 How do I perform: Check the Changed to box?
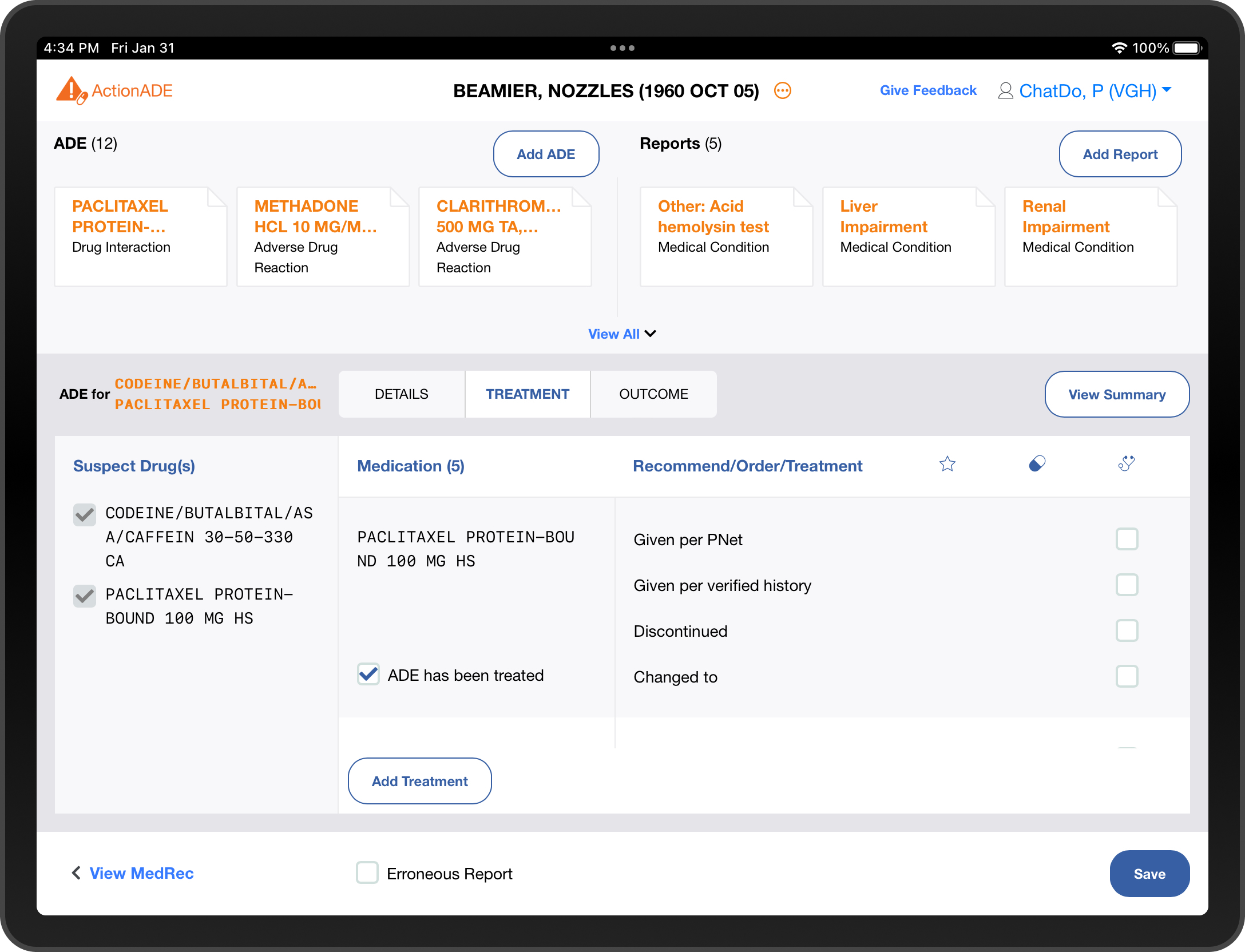[x=1127, y=676]
